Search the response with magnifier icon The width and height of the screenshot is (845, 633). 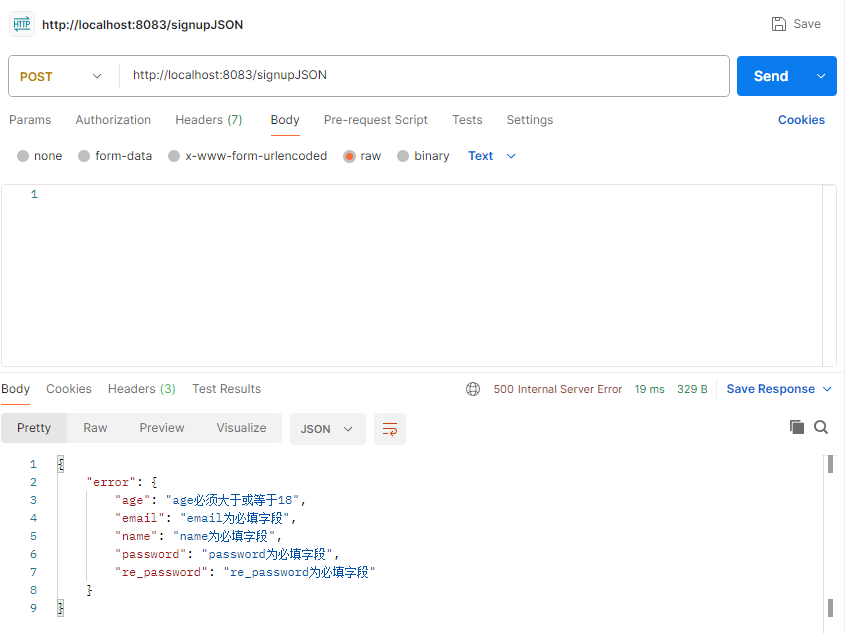click(x=821, y=427)
